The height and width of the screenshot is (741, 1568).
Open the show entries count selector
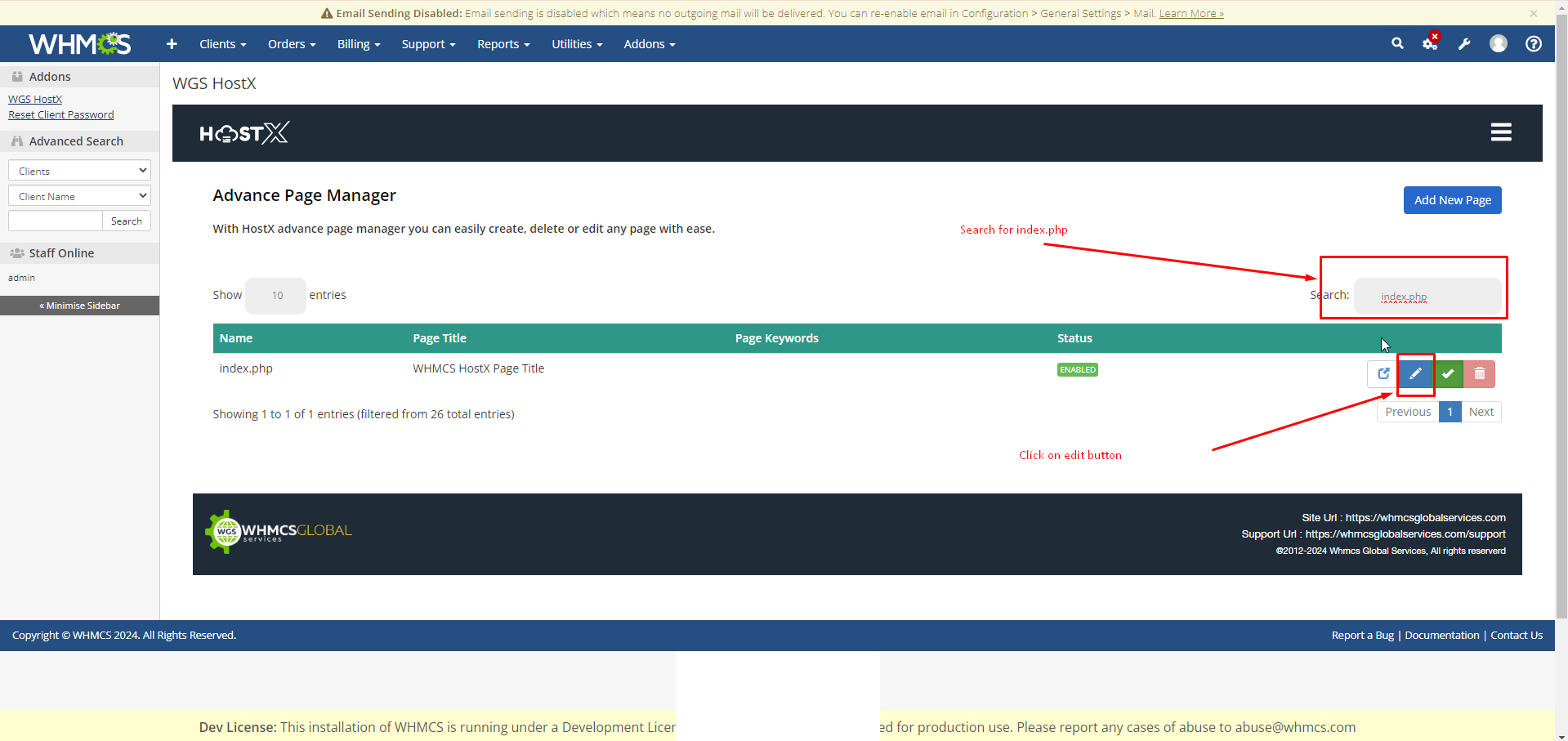tap(275, 296)
